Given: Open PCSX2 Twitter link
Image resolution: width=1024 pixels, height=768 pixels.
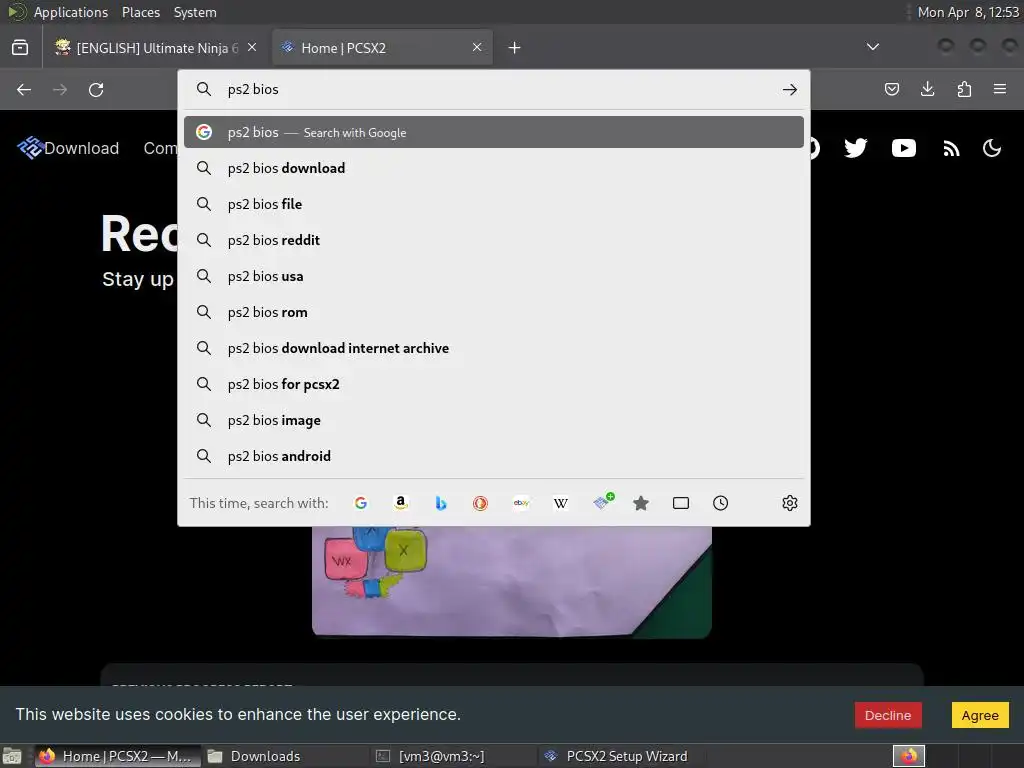Looking at the screenshot, I should [856, 148].
